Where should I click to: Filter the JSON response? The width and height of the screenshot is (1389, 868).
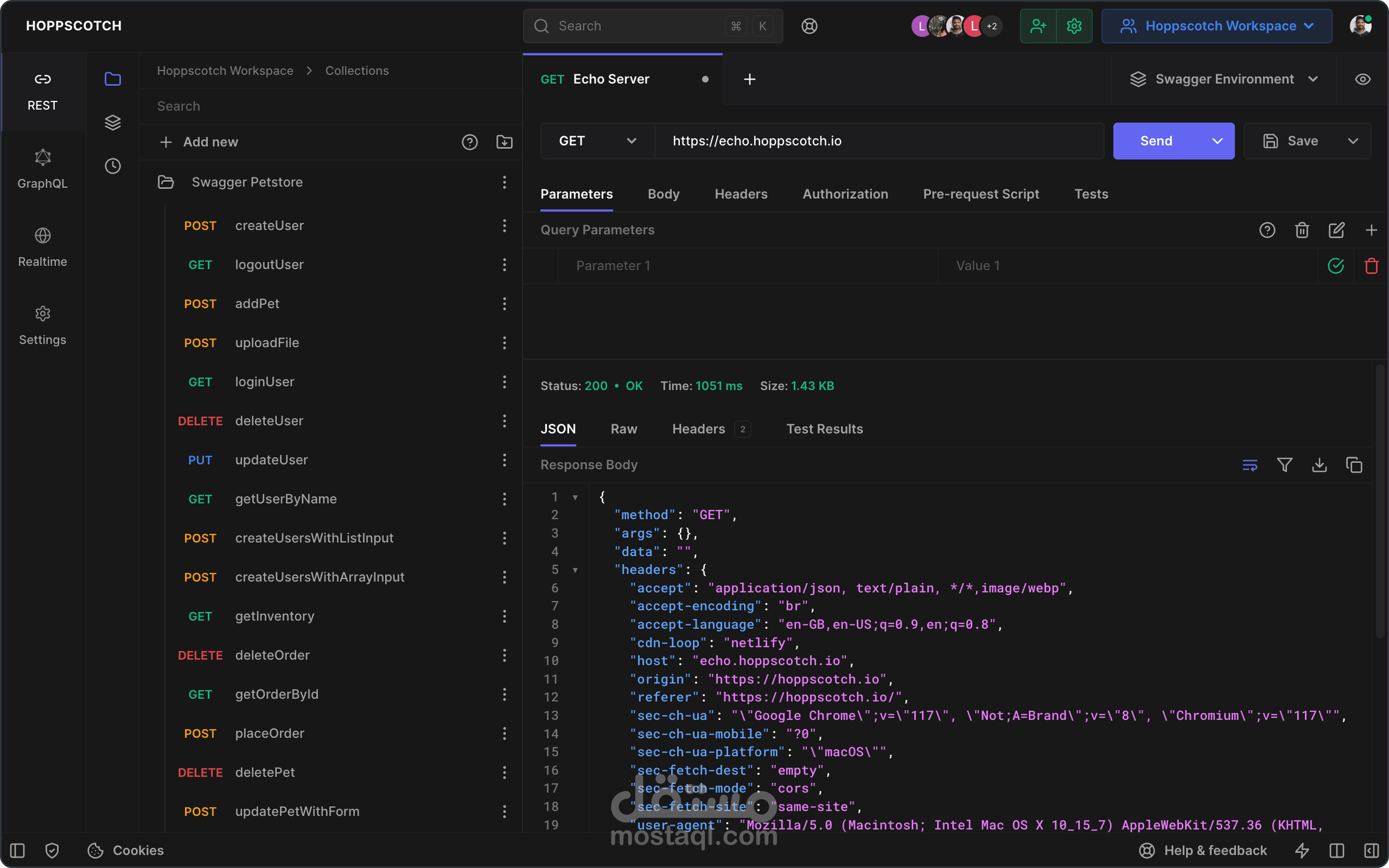tap(1284, 465)
